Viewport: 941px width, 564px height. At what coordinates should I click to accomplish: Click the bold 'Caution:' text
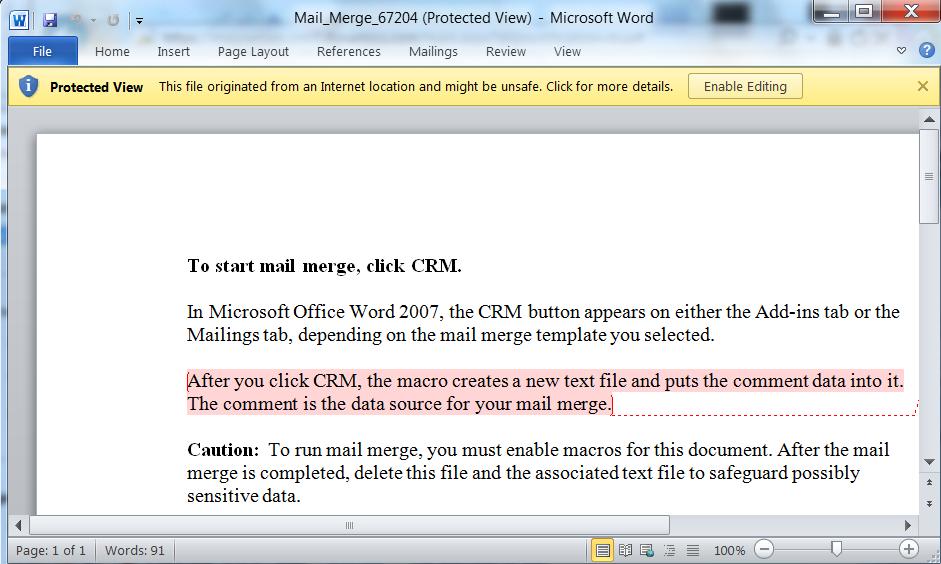tap(223, 449)
